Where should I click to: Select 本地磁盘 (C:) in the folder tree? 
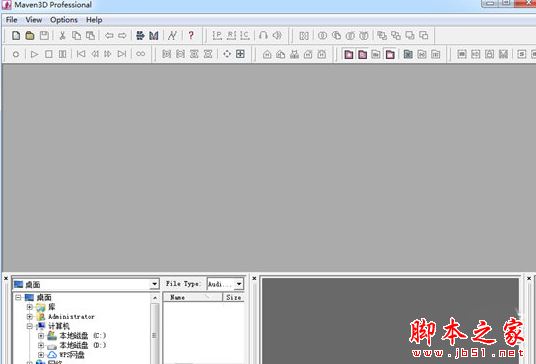[83, 336]
